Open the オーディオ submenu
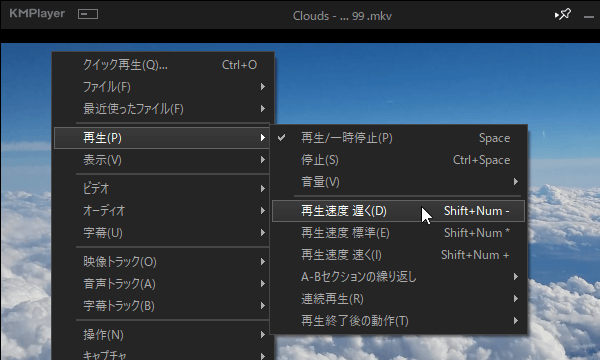Viewport: 600px width, 360px height. point(162,211)
